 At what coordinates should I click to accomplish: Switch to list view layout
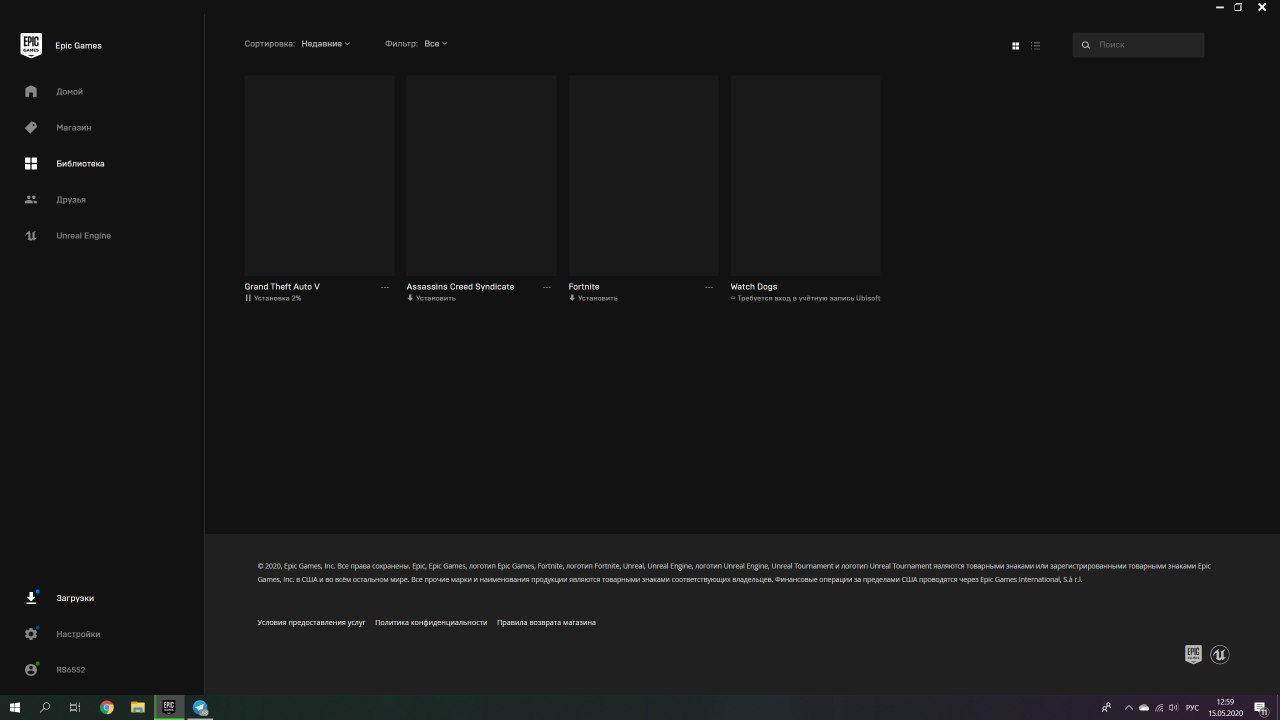pyautogui.click(x=1036, y=45)
